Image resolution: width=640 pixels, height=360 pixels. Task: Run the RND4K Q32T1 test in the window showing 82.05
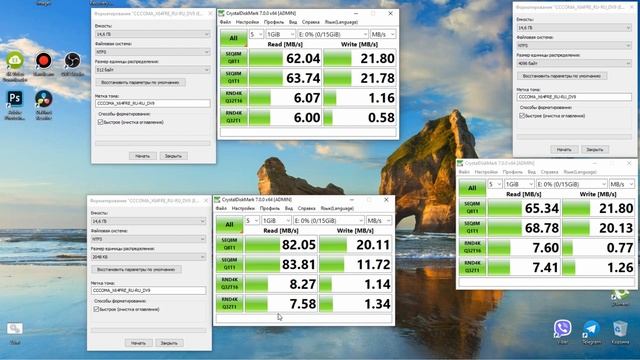click(x=229, y=303)
